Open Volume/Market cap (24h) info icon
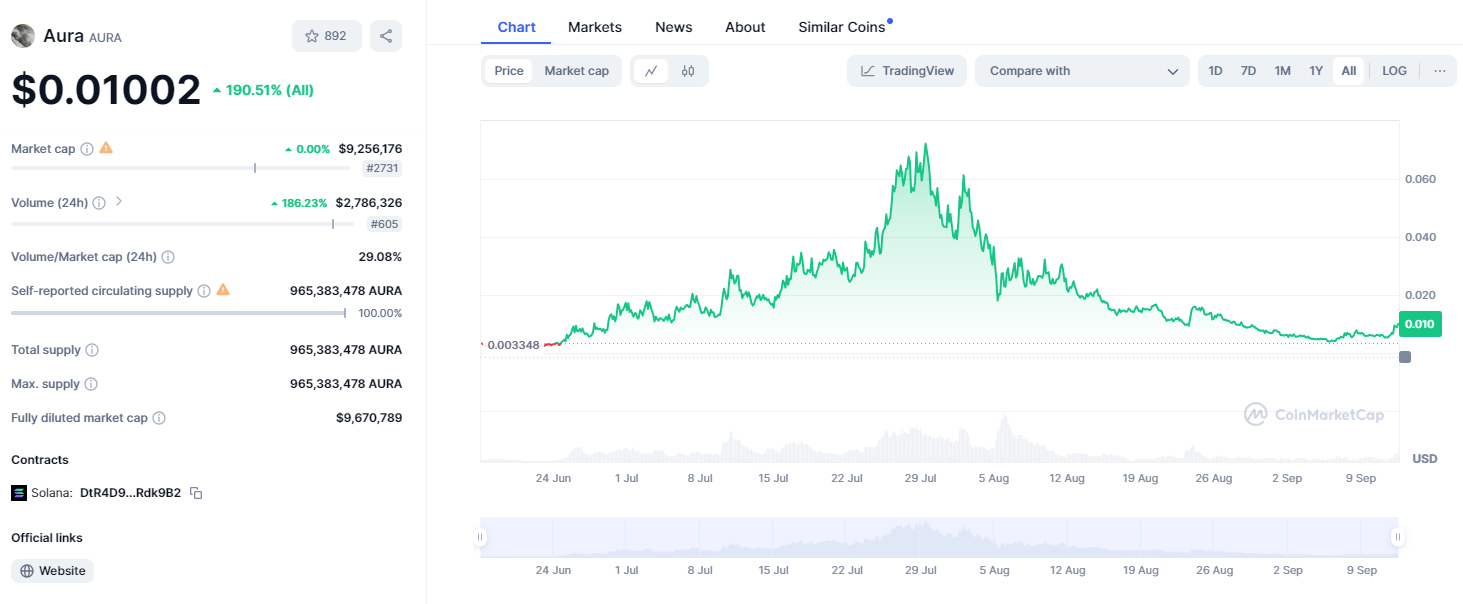Viewport: 1463px width, 604px height. coord(168,257)
